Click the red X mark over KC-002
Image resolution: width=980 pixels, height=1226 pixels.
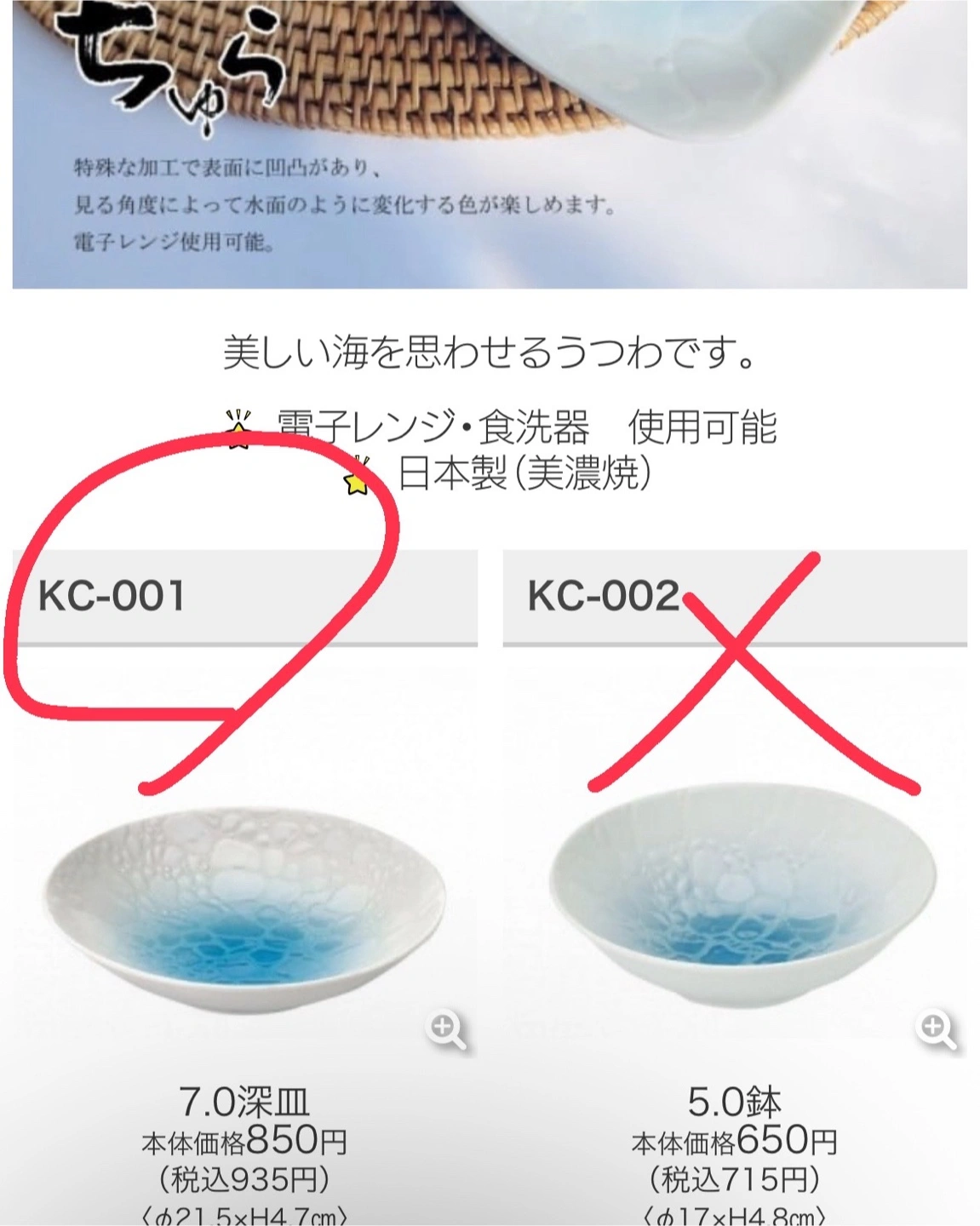tap(754, 673)
